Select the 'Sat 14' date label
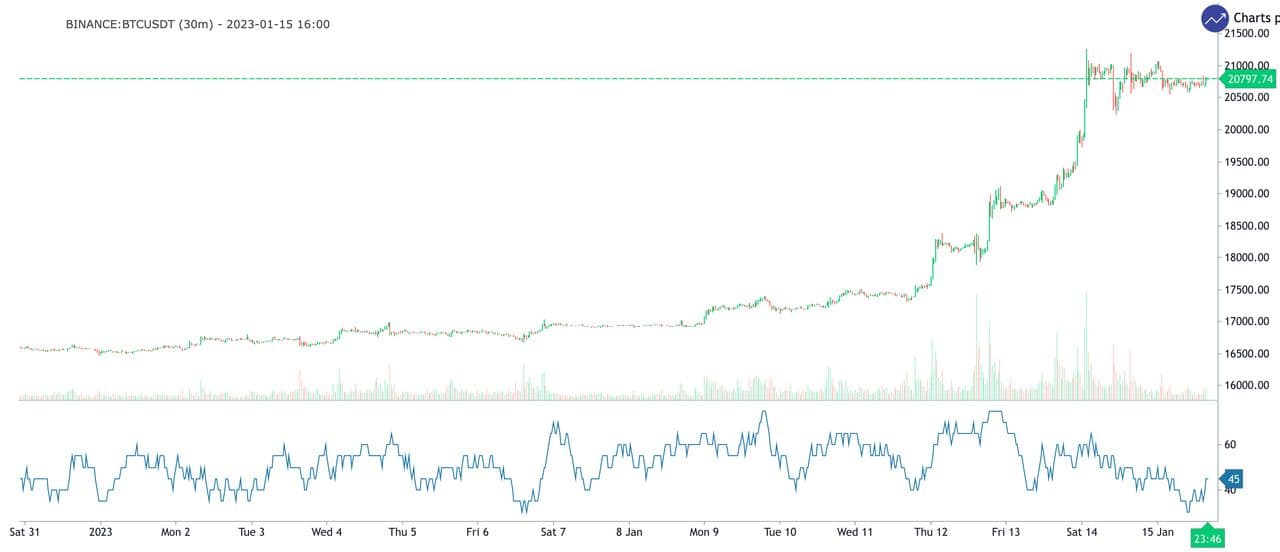 coord(1081,532)
